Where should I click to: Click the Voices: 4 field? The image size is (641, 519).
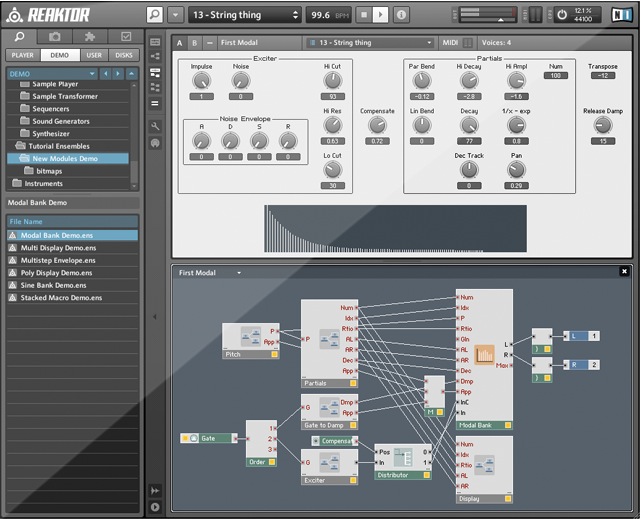496,43
